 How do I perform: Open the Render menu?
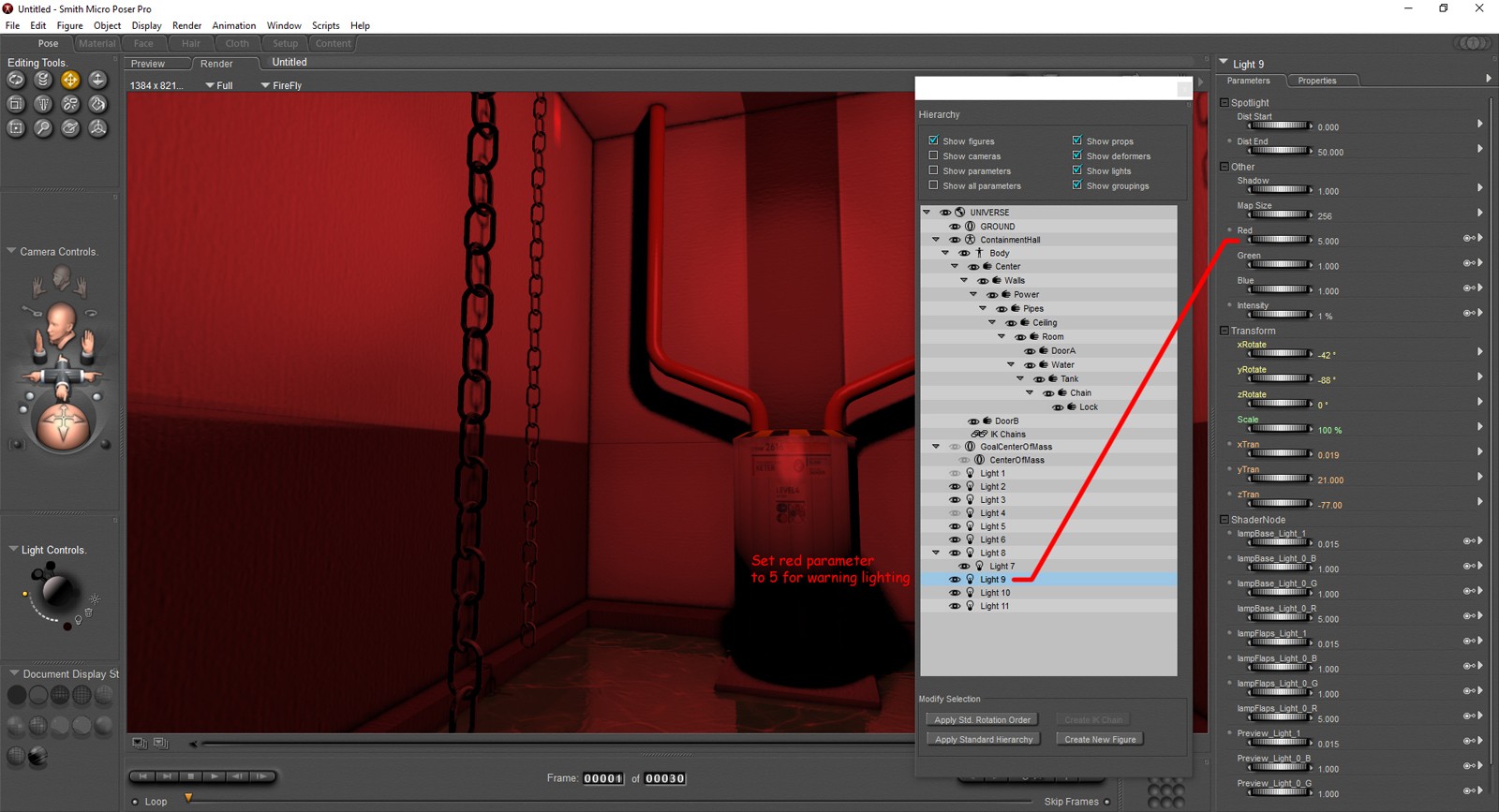click(186, 25)
